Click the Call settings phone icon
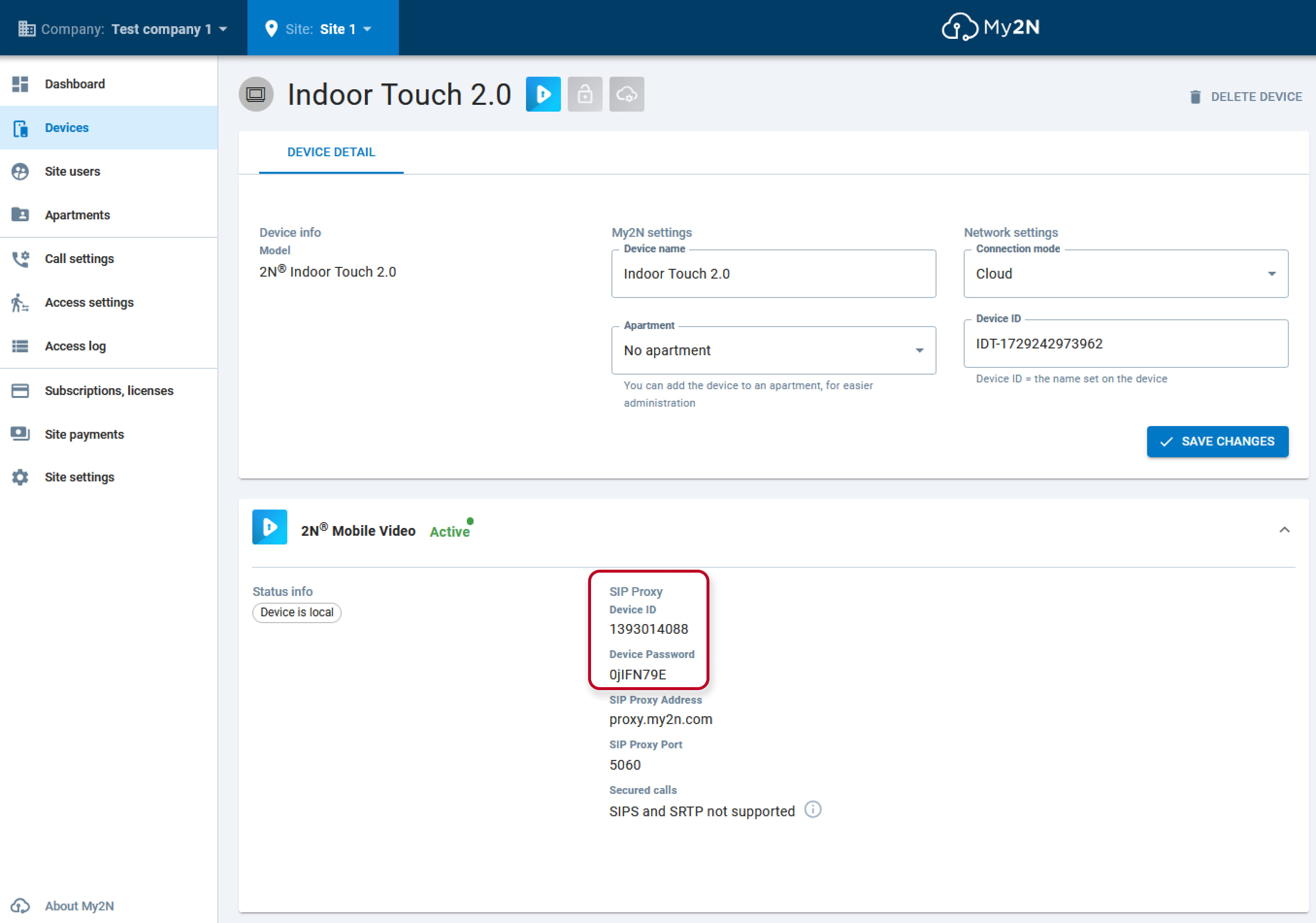 20,259
